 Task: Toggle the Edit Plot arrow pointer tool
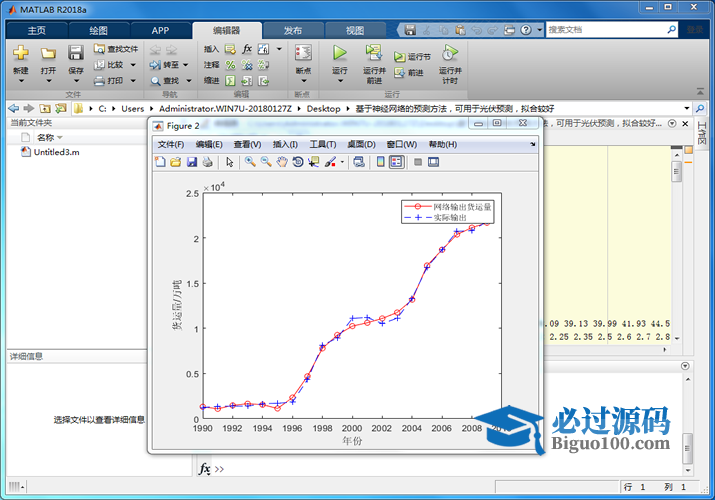(229, 162)
